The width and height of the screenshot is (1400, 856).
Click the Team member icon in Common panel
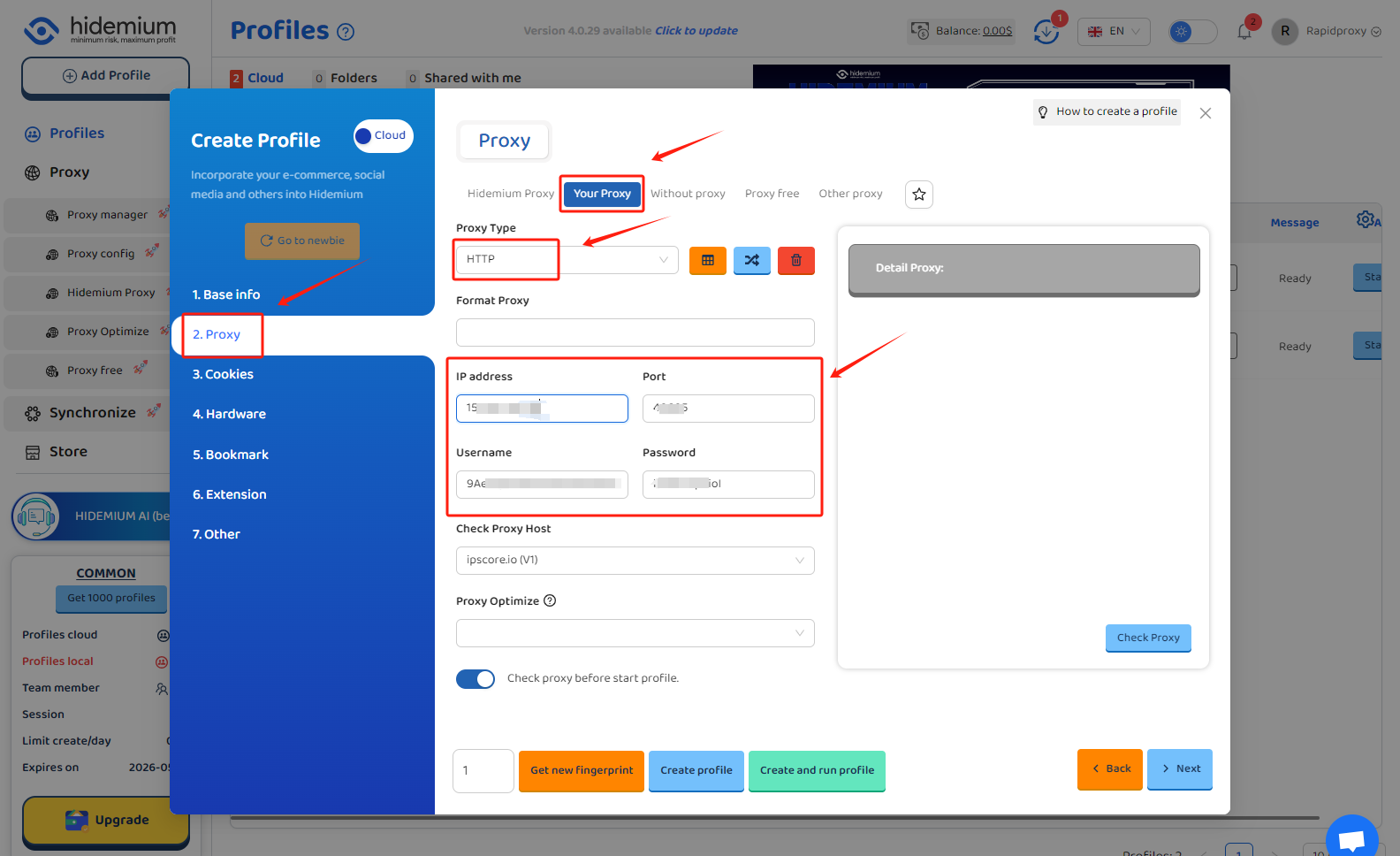click(161, 688)
